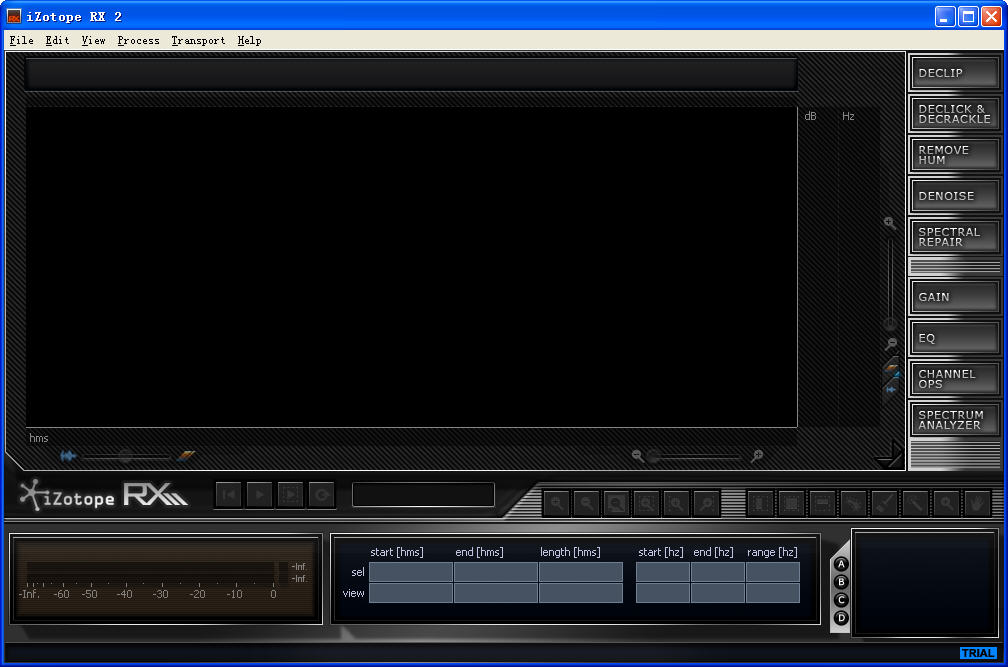Click the spectrogram icon right of opacity slider
Viewport: 1008px width, 667px height.
[x=186, y=456]
